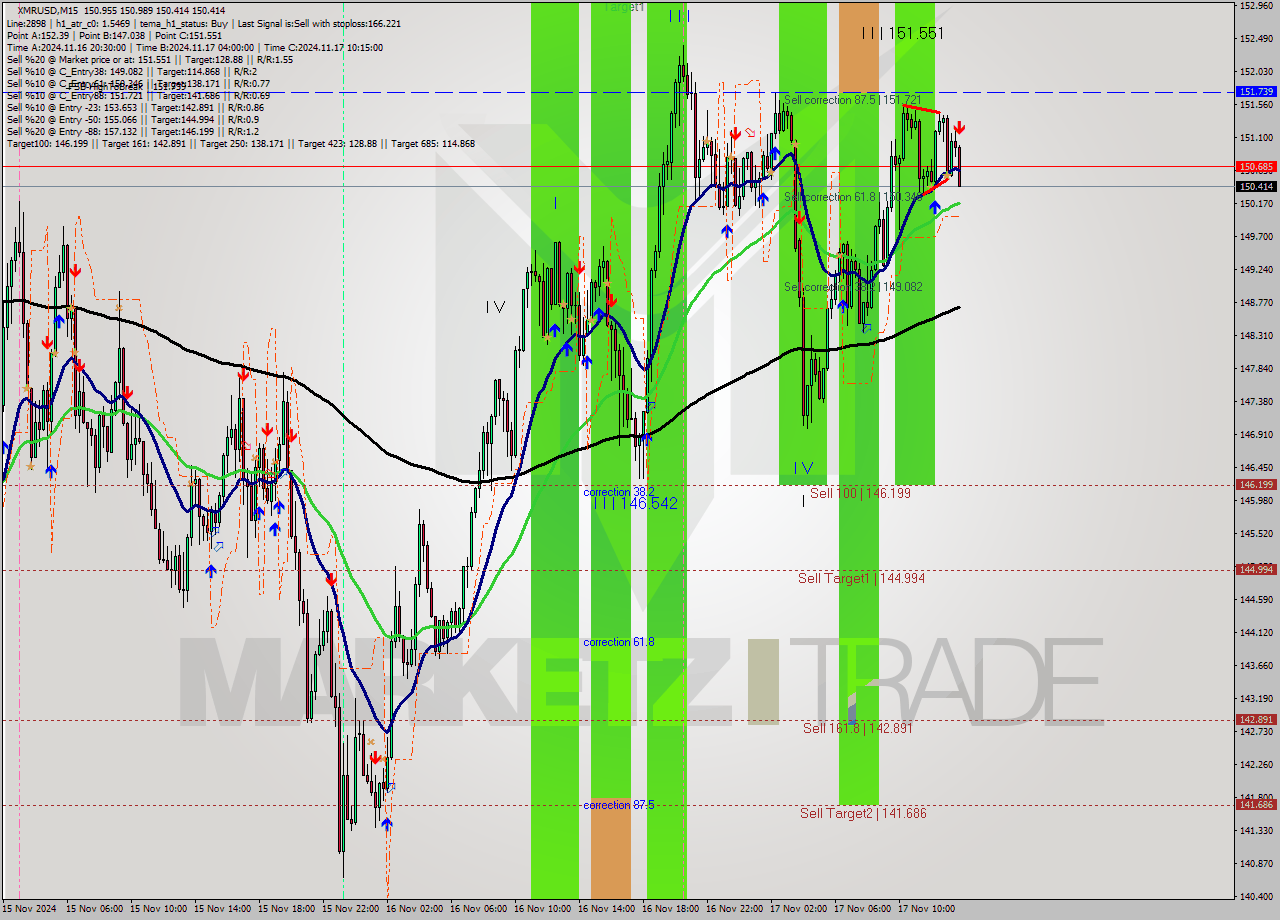Click the 'Sell correction 87.5 | 151.721' label
Image resolution: width=1280 pixels, height=920 pixels.
tap(853, 100)
